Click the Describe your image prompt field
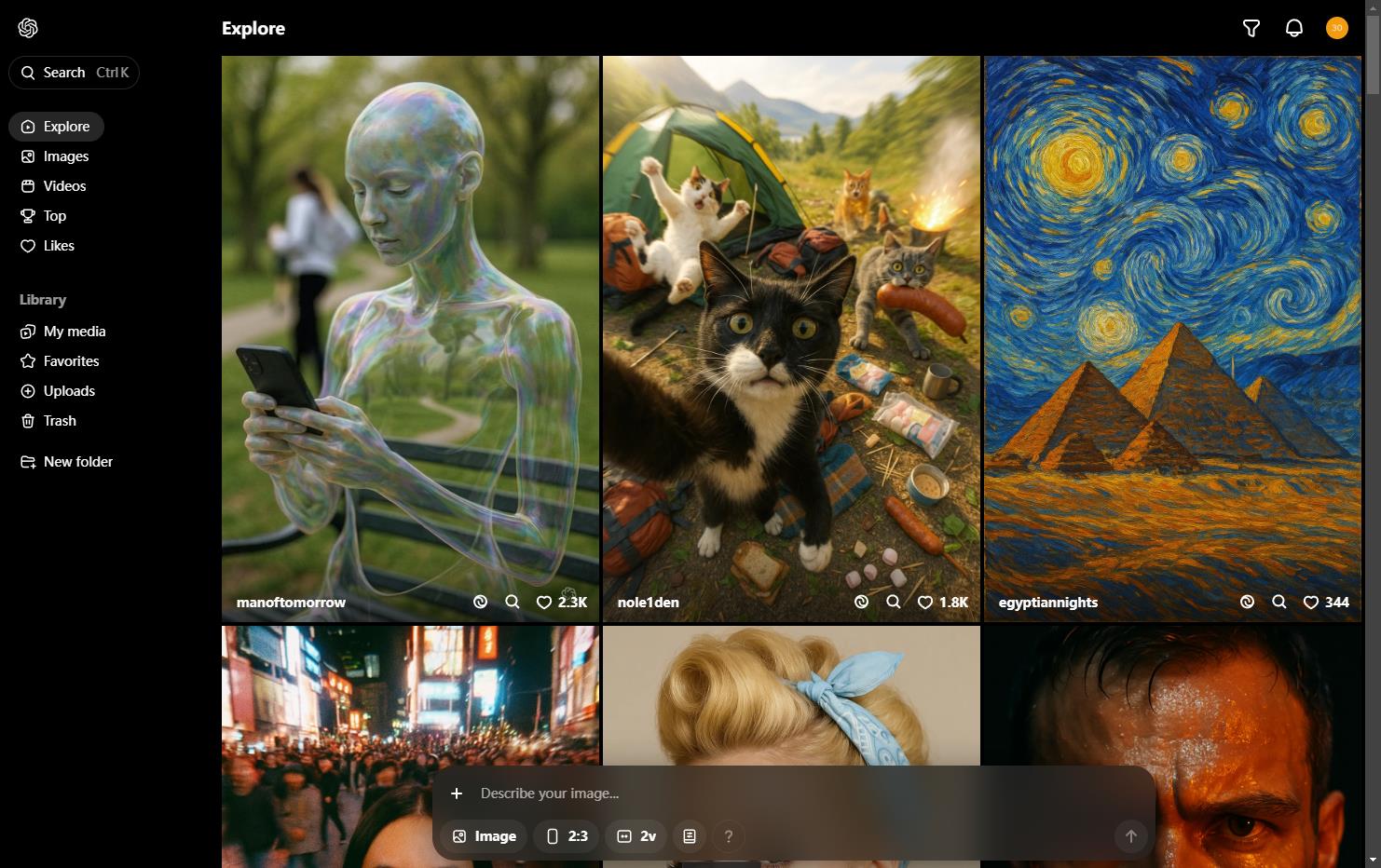 tap(792, 793)
